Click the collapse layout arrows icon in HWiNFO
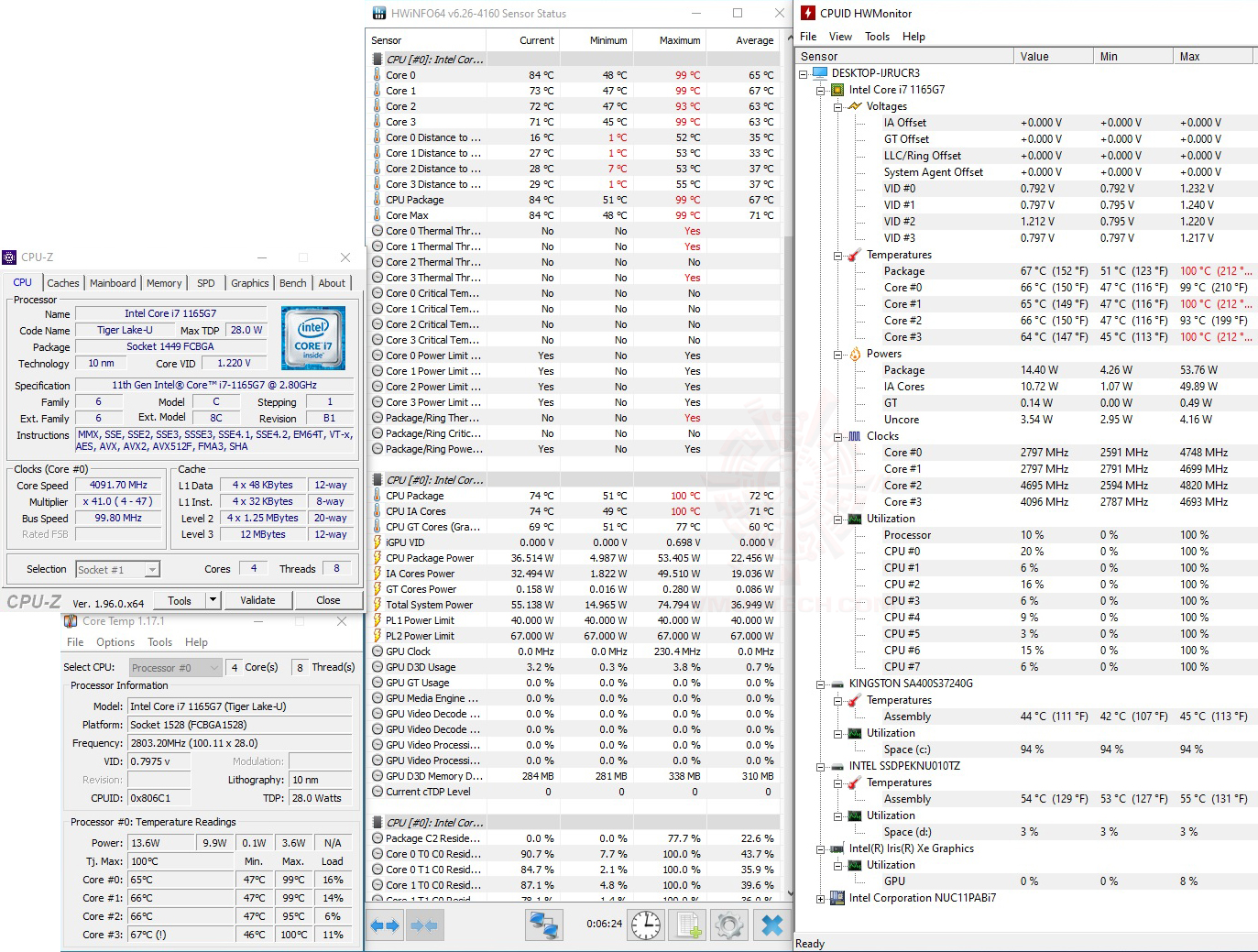The width and height of the screenshot is (1258, 952). click(x=424, y=925)
